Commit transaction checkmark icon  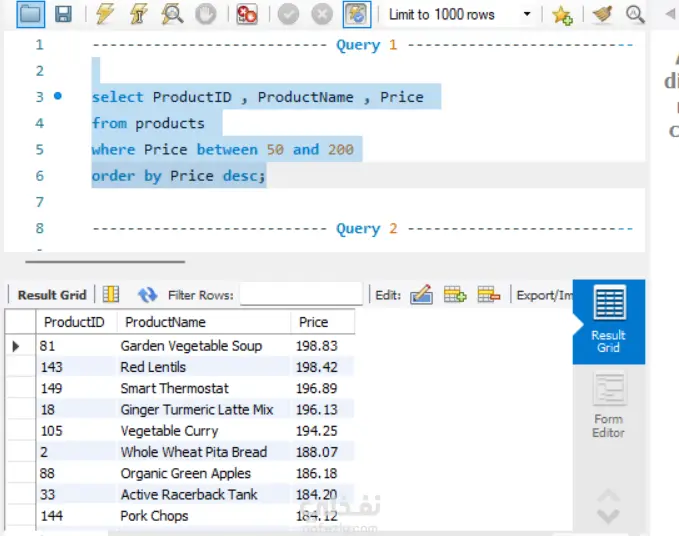point(288,14)
